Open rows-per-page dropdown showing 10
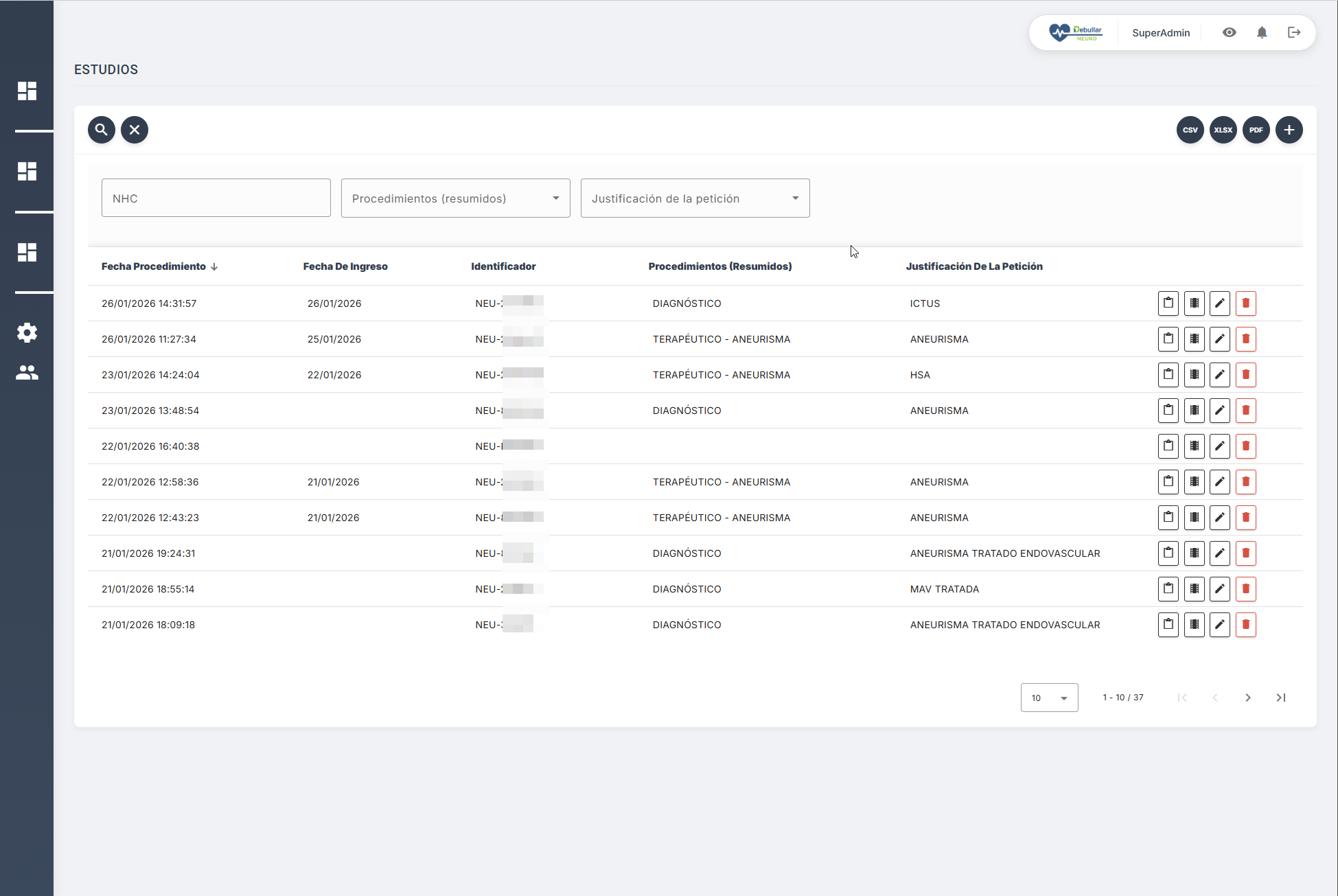Screen dimensions: 1338x896 [1048, 698]
